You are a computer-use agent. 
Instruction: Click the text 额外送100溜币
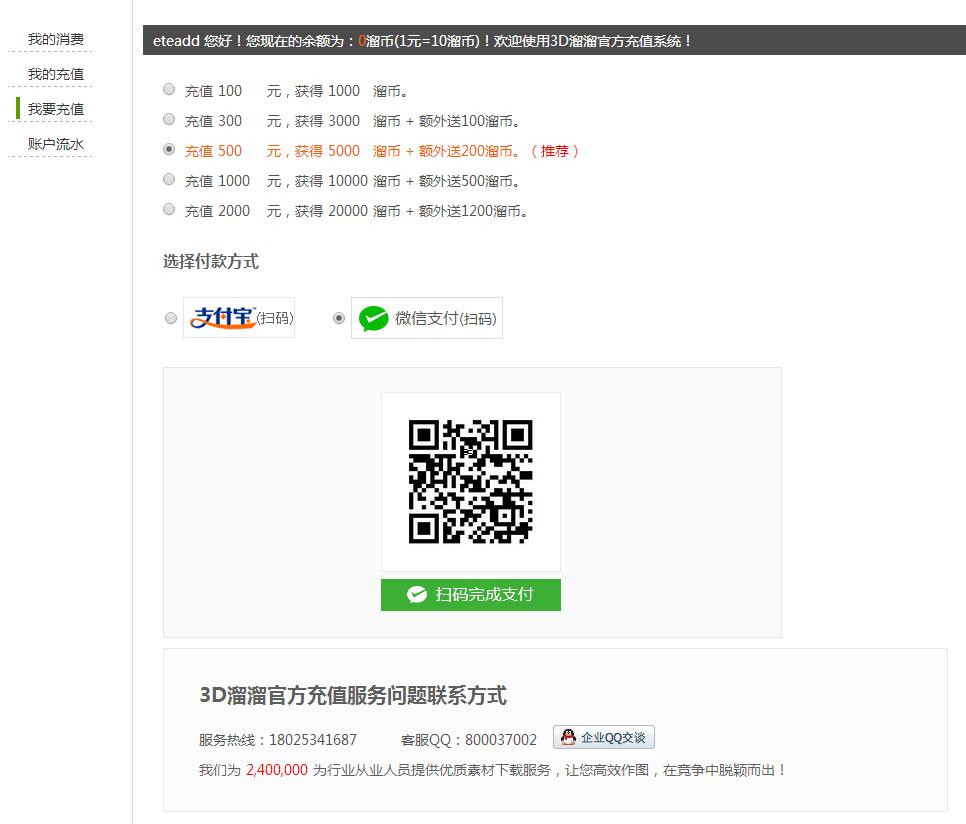click(x=466, y=121)
